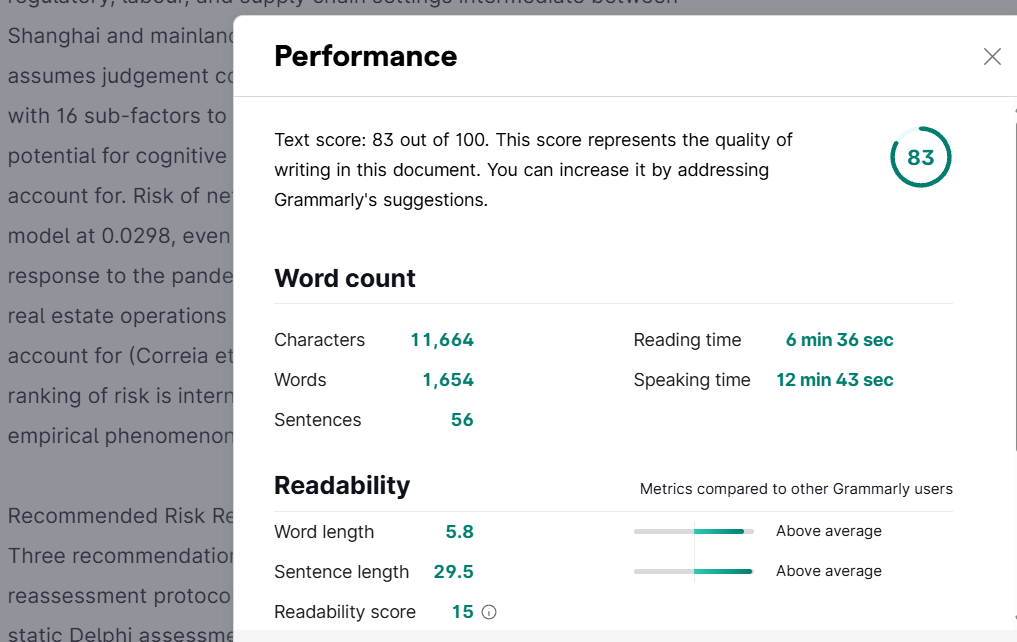Click the Performance dialog title
Screen dimensions: 1017x642
(365, 56)
